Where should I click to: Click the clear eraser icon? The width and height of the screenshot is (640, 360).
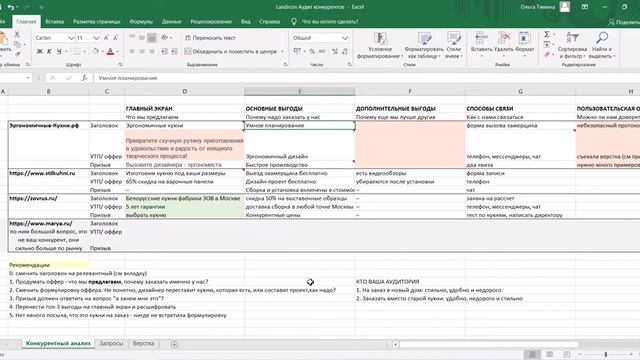point(547,55)
